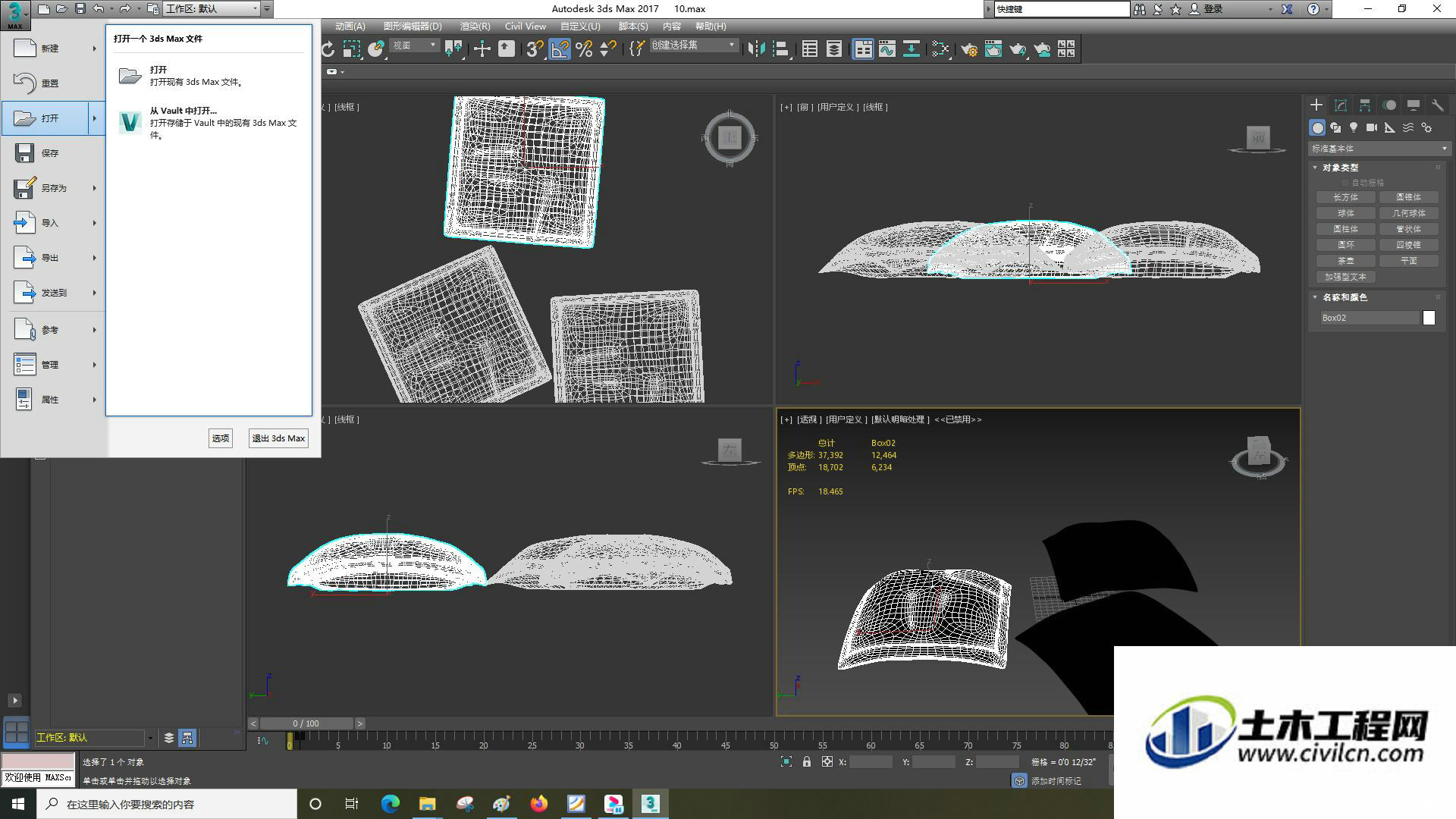Open the Render Setup teapot icon
The height and width of the screenshot is (819, 1456).
[968, 49]
